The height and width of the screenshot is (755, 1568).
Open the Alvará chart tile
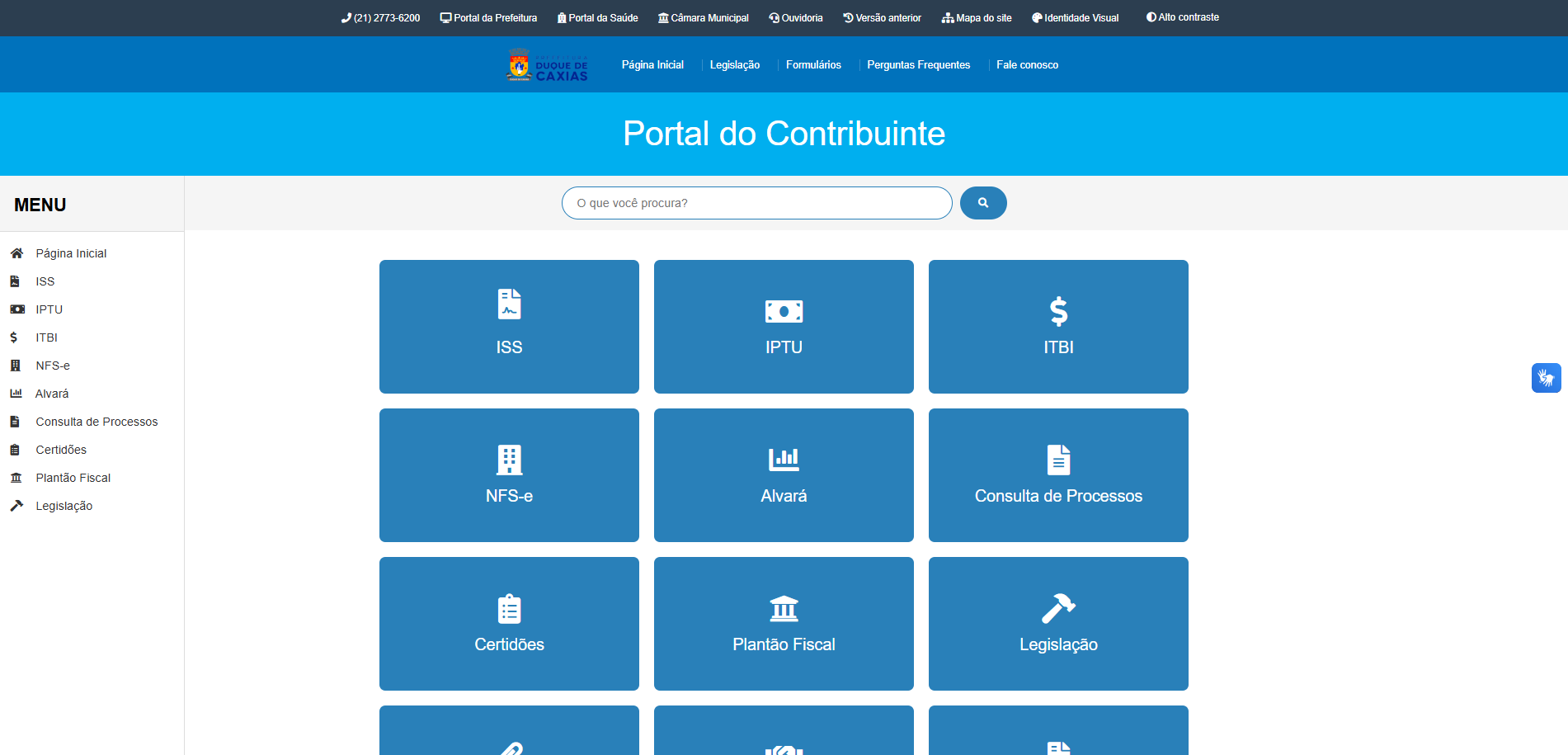point(784,475)
